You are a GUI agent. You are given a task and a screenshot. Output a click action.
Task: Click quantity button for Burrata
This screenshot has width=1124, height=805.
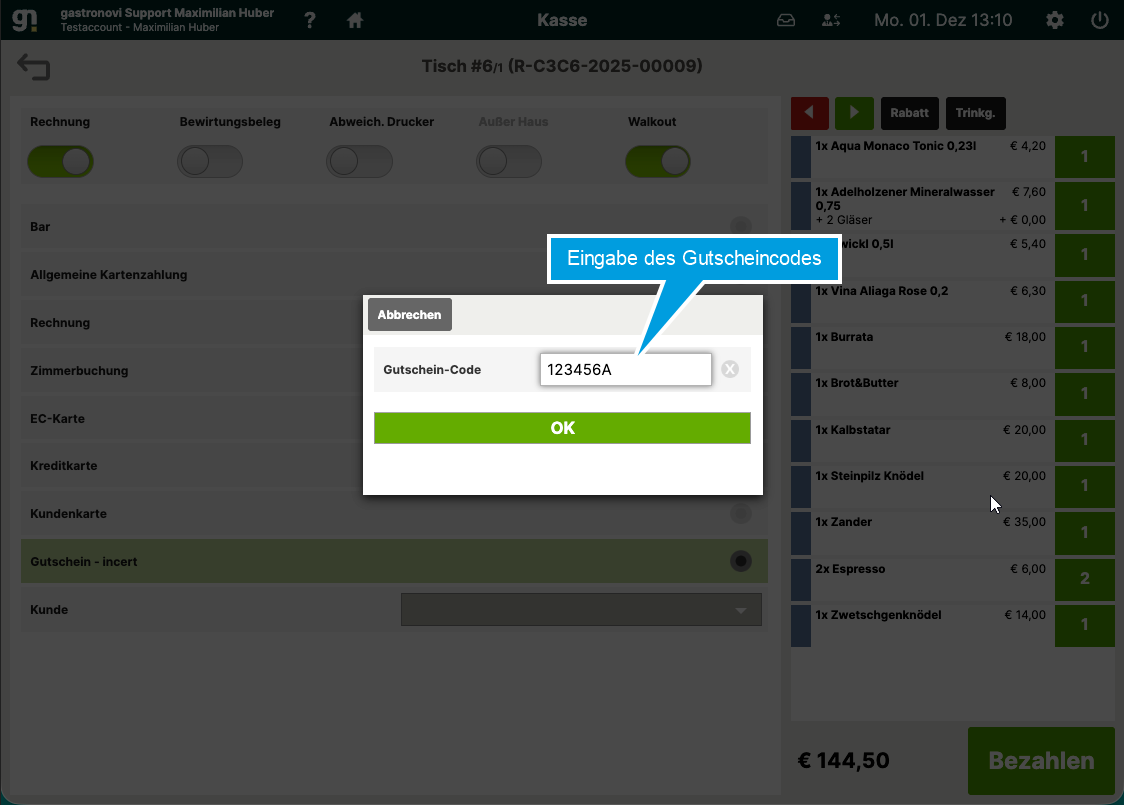tap(1084, 346)
